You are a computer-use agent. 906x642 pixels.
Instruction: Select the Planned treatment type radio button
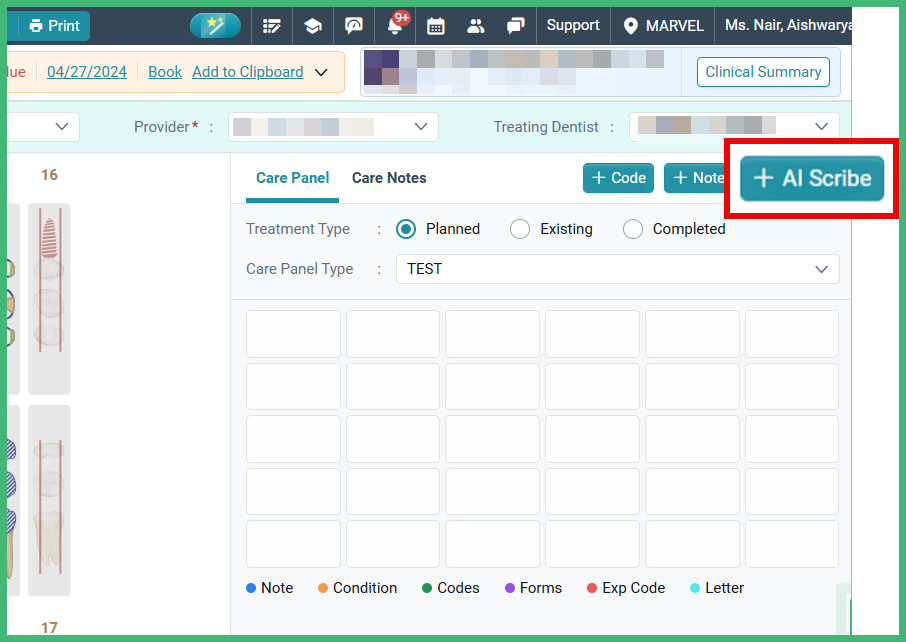tap(405, 229)
